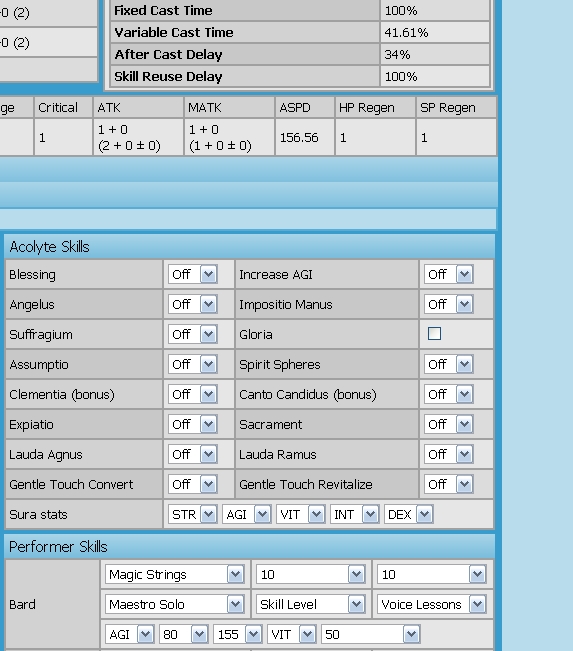
Task: Open the Bard VIT stat dropdown
Action: point(291,634)
